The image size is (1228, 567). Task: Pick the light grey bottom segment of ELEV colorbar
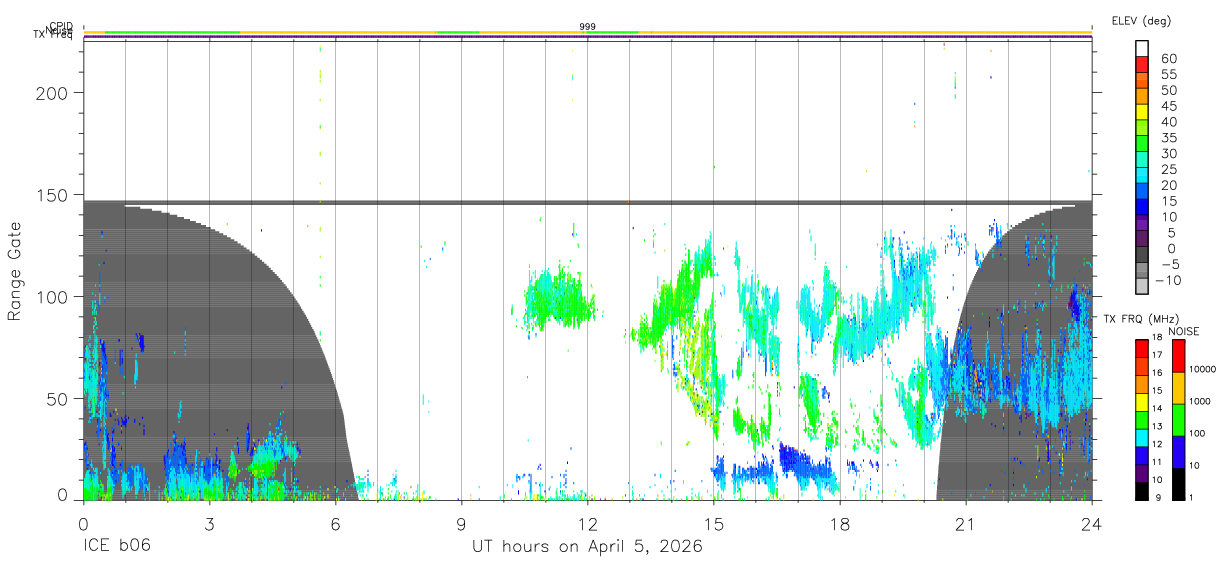click(1142, 287)
